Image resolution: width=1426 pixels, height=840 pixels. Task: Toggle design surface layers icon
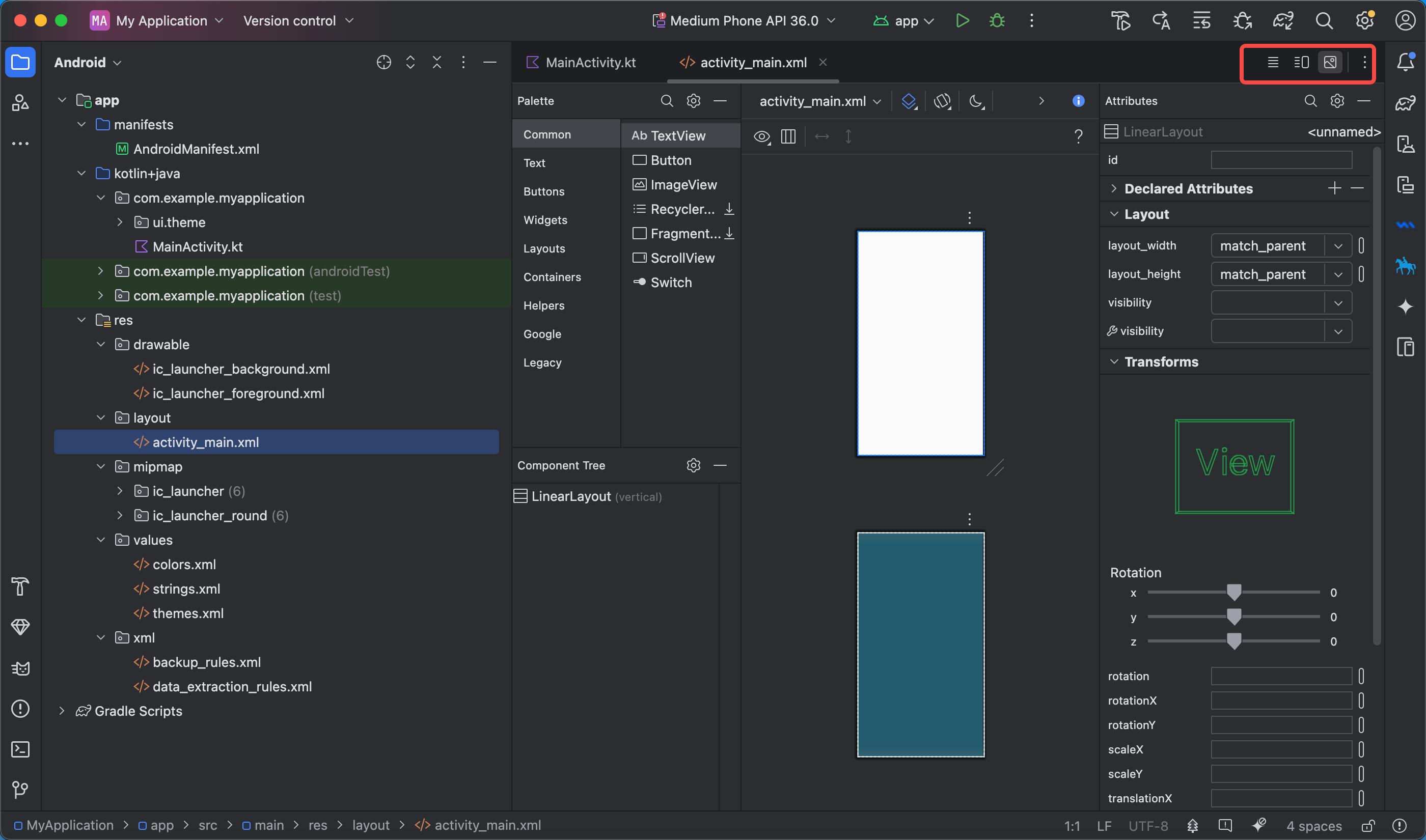[x=909, y=101]
